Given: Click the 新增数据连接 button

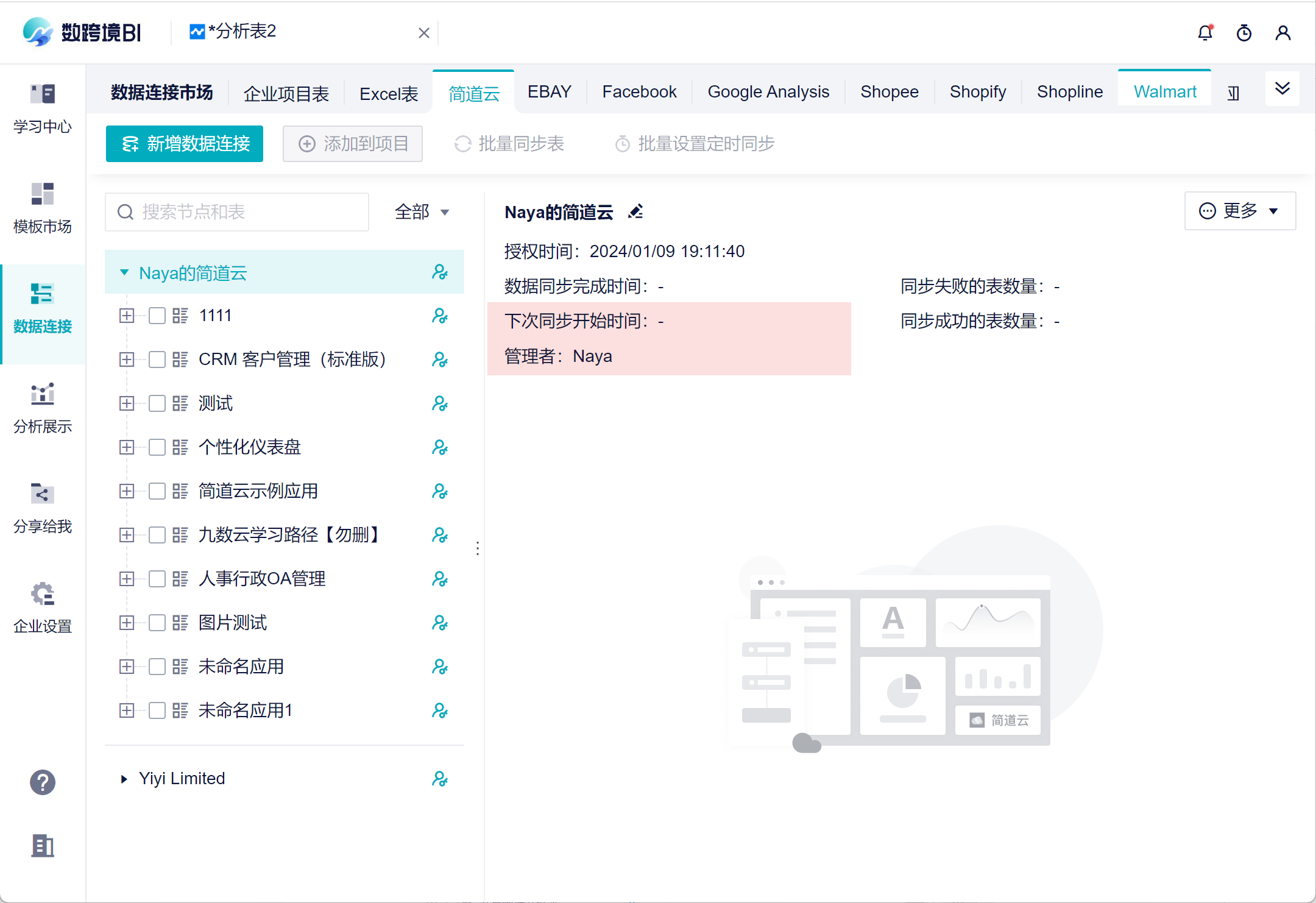Looking at the screenshot, I should [x=185, y=144].
